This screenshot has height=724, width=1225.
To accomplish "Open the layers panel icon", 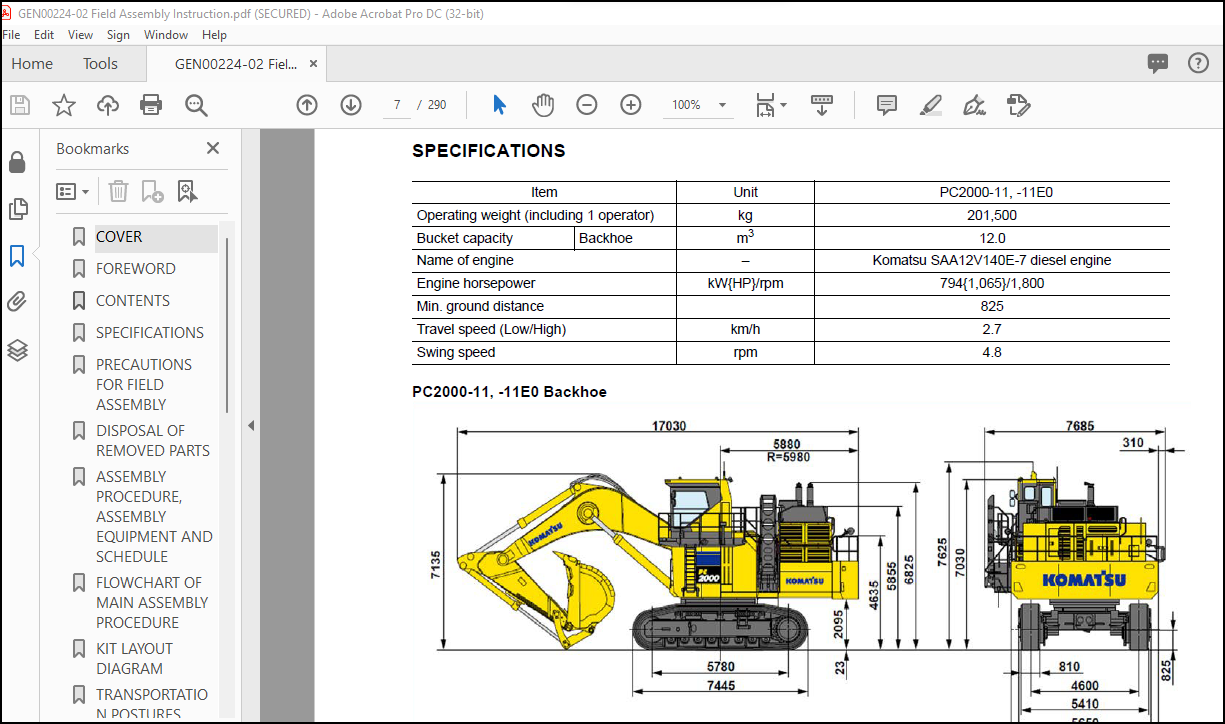I will [x=17, y=350].
